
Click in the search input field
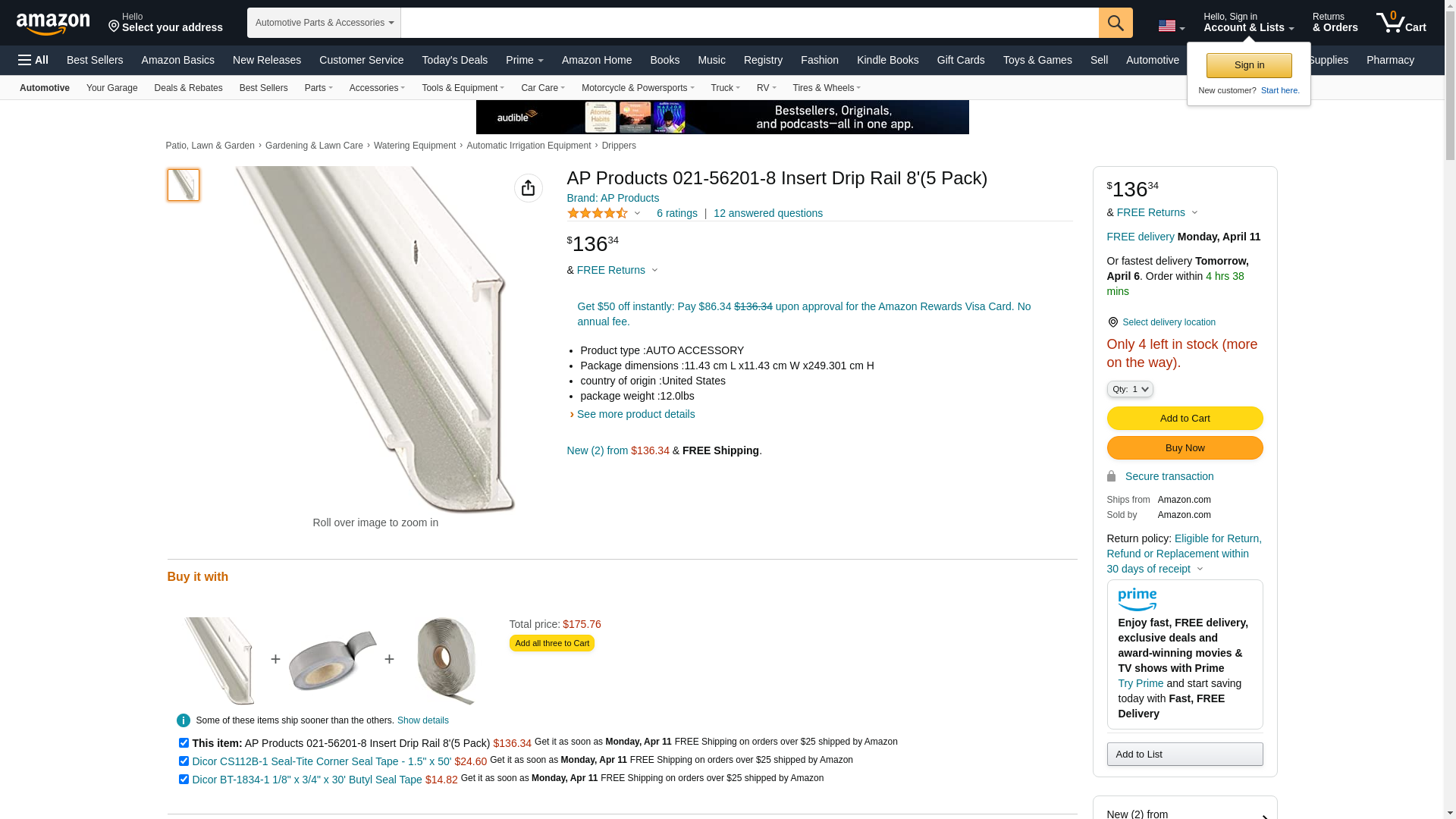749,23
